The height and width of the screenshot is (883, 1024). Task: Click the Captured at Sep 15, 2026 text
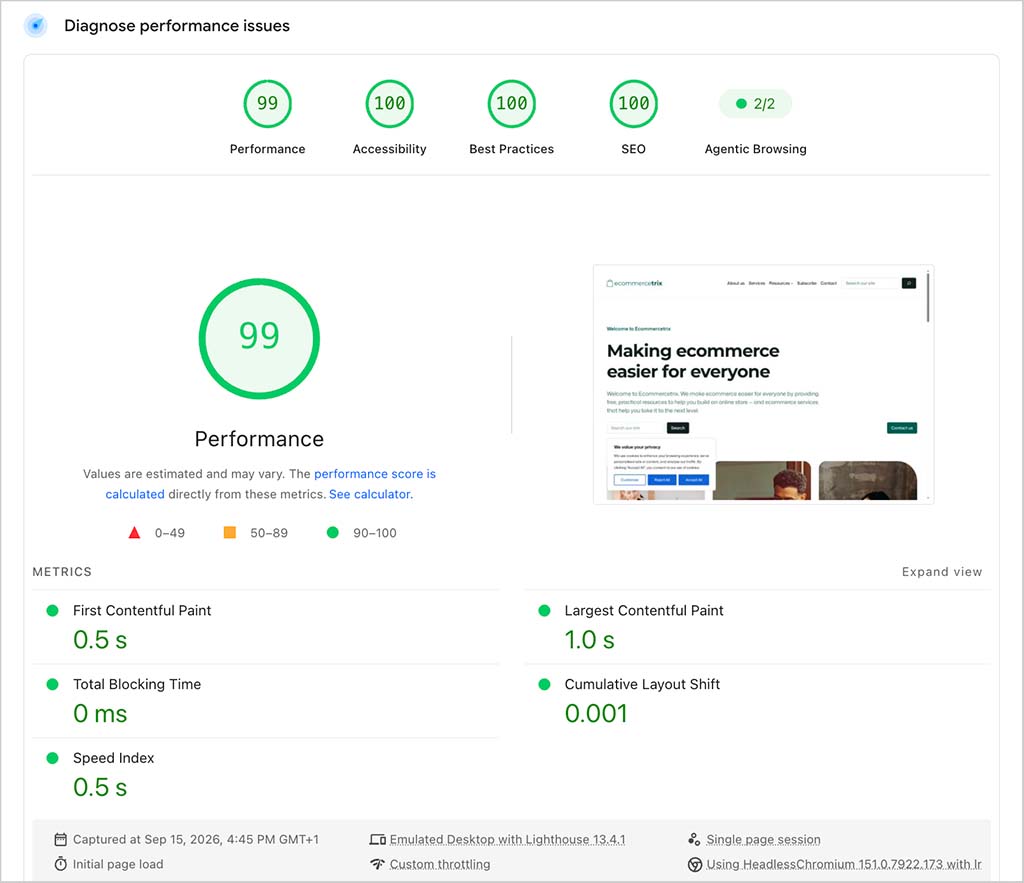196,839
